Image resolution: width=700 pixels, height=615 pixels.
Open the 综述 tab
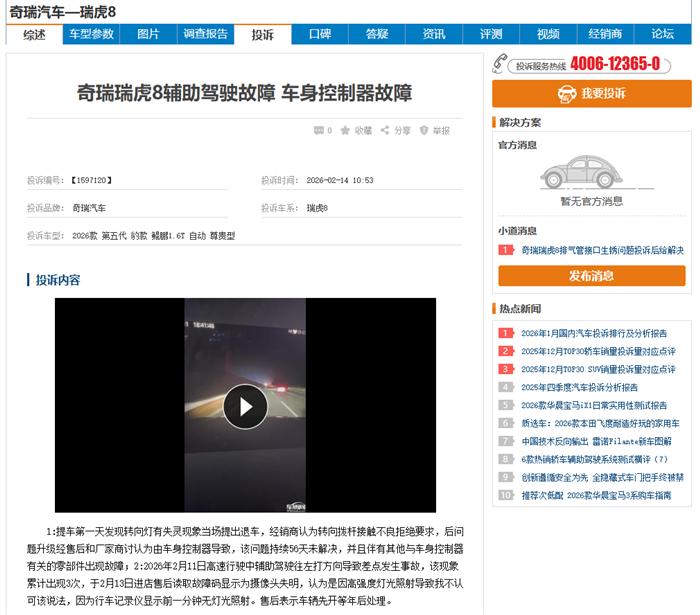34,34
